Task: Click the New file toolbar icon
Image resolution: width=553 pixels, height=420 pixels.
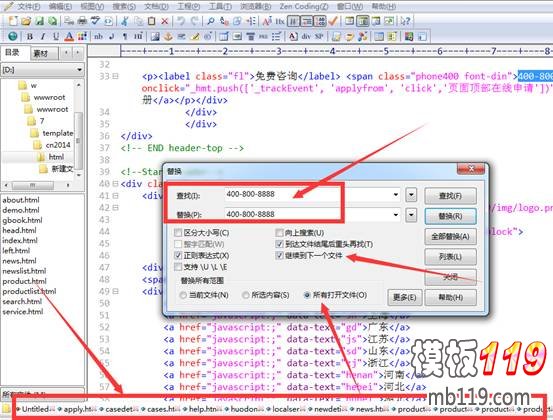Action: [13, 21]
